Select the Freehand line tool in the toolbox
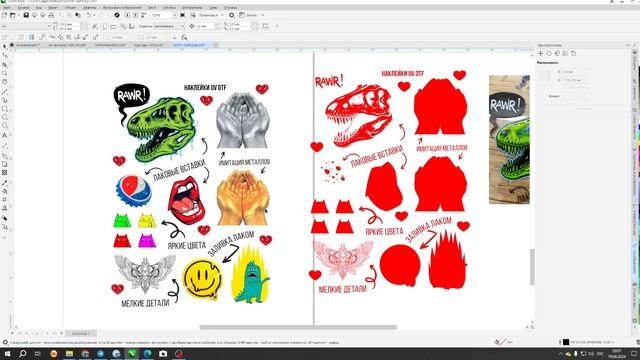Screen dimensions: 640x360 click(x=4, y=92)
